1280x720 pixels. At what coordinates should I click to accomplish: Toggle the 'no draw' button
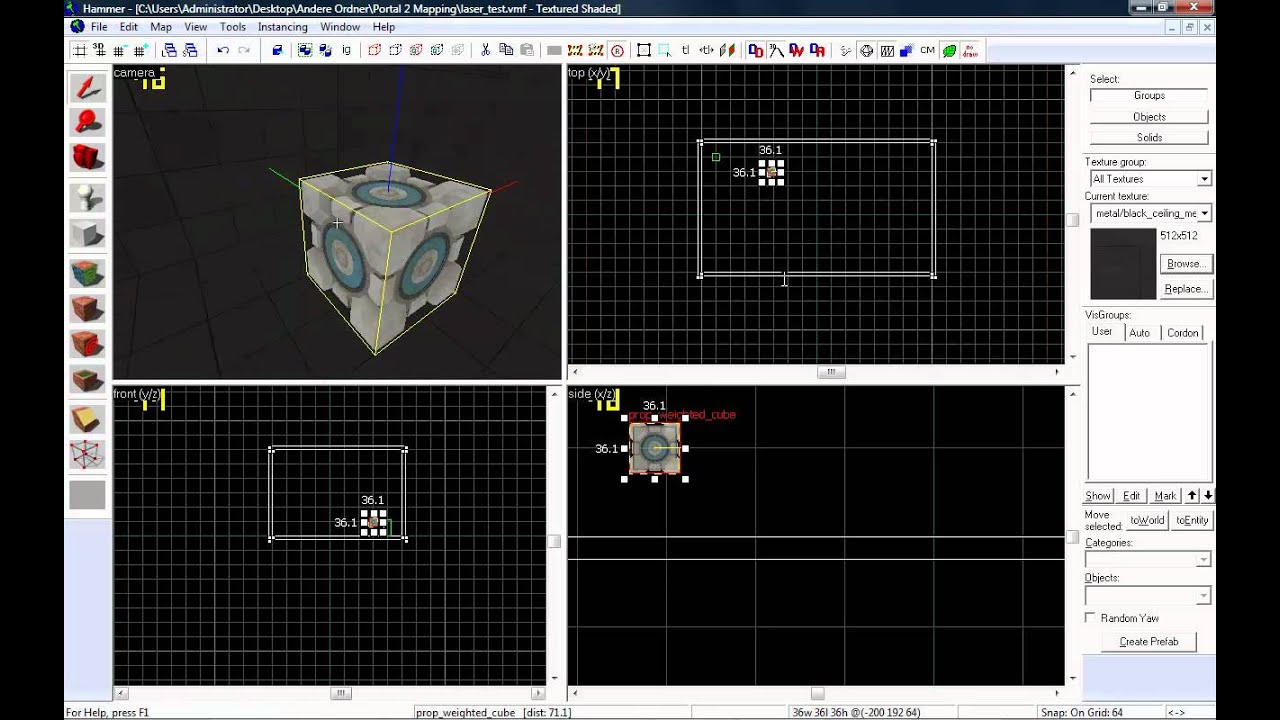click(970, 50)
